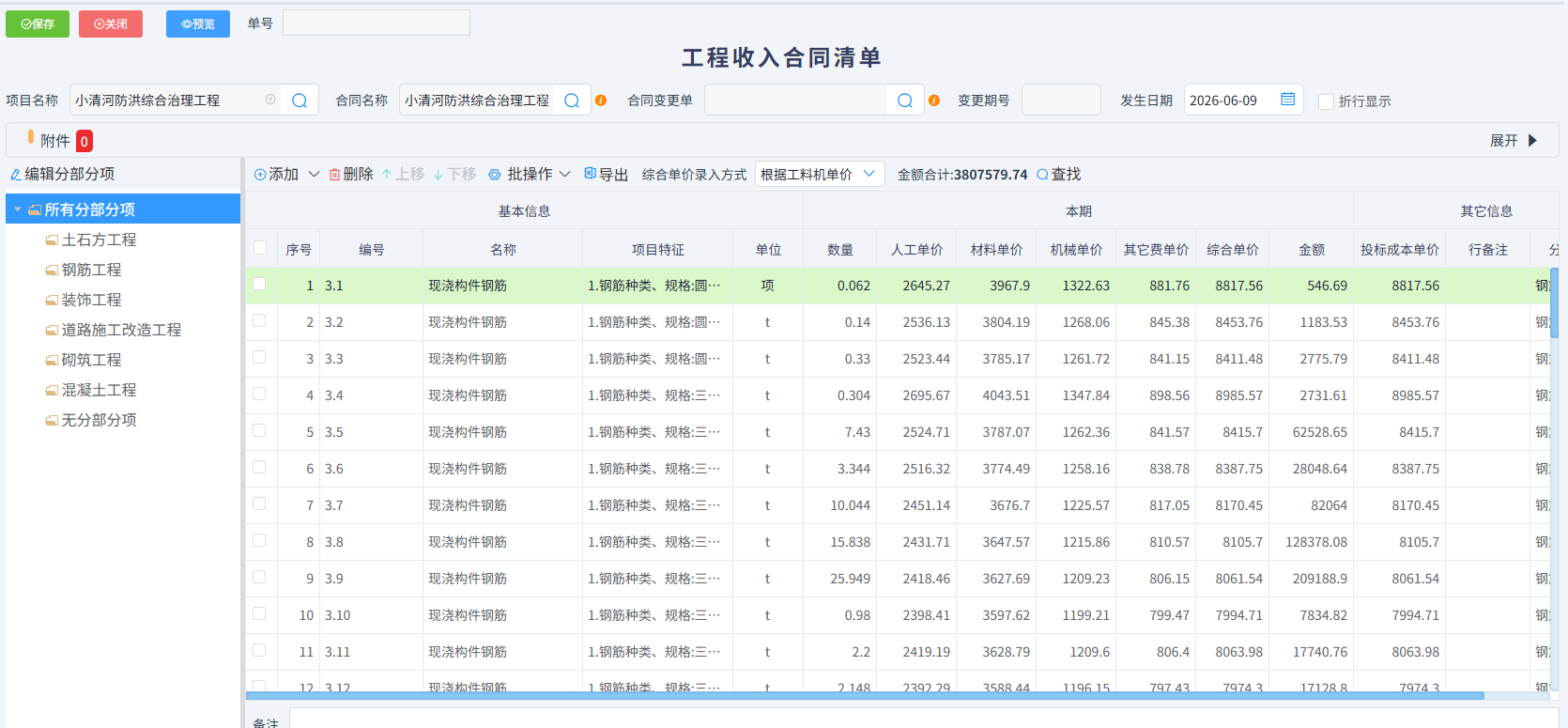Screen dimensions: 1568x728
Task: Toggle the 折行显示 checkbox
Action: (x=1327, y=101)
